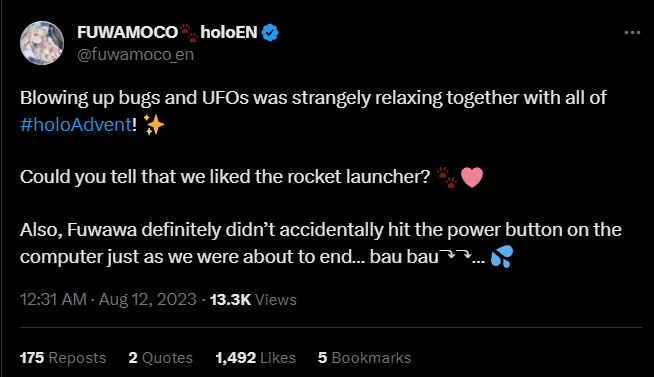View the 2 Quotes list
654x377 pixels.
161,357
